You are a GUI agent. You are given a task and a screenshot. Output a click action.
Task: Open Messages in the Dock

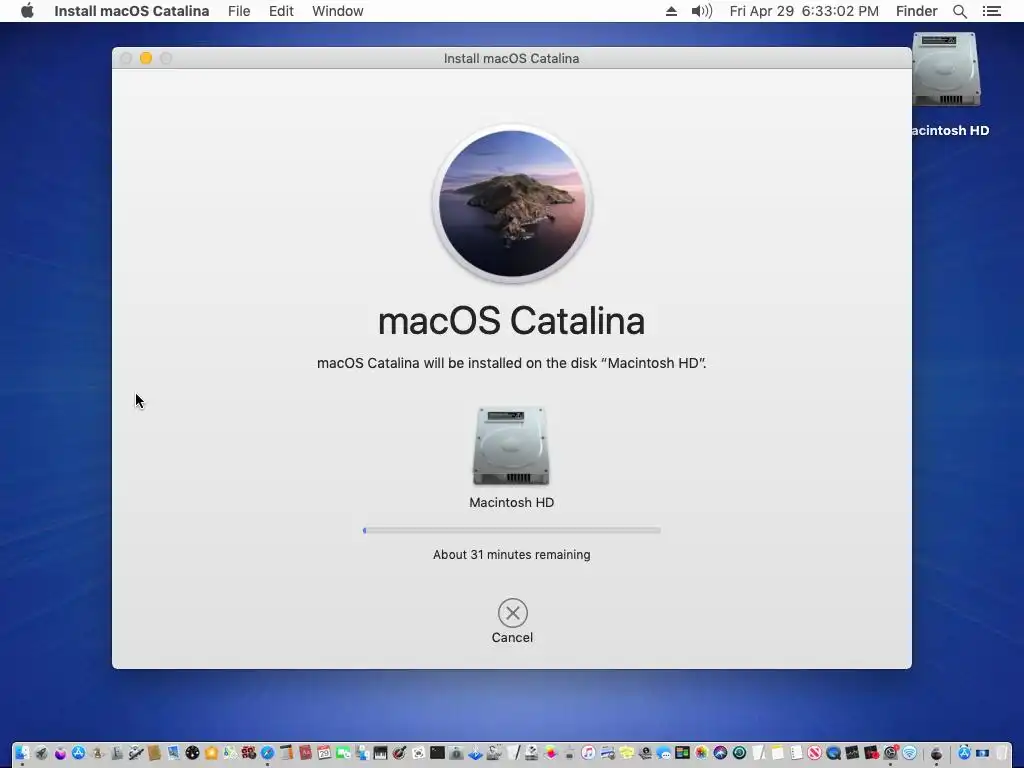click(x=664, y=753)
